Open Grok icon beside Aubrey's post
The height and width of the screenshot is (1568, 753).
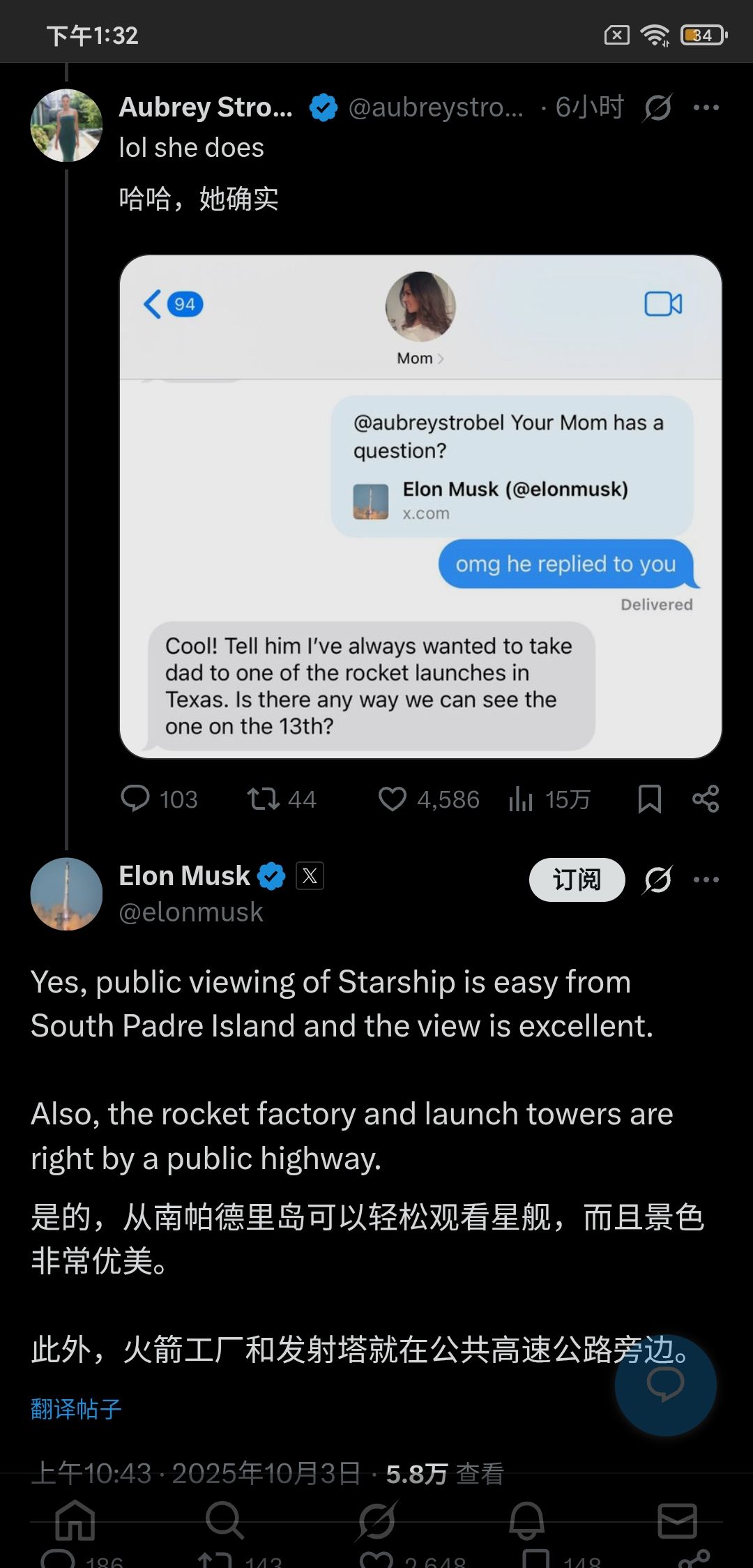point(657,107)
